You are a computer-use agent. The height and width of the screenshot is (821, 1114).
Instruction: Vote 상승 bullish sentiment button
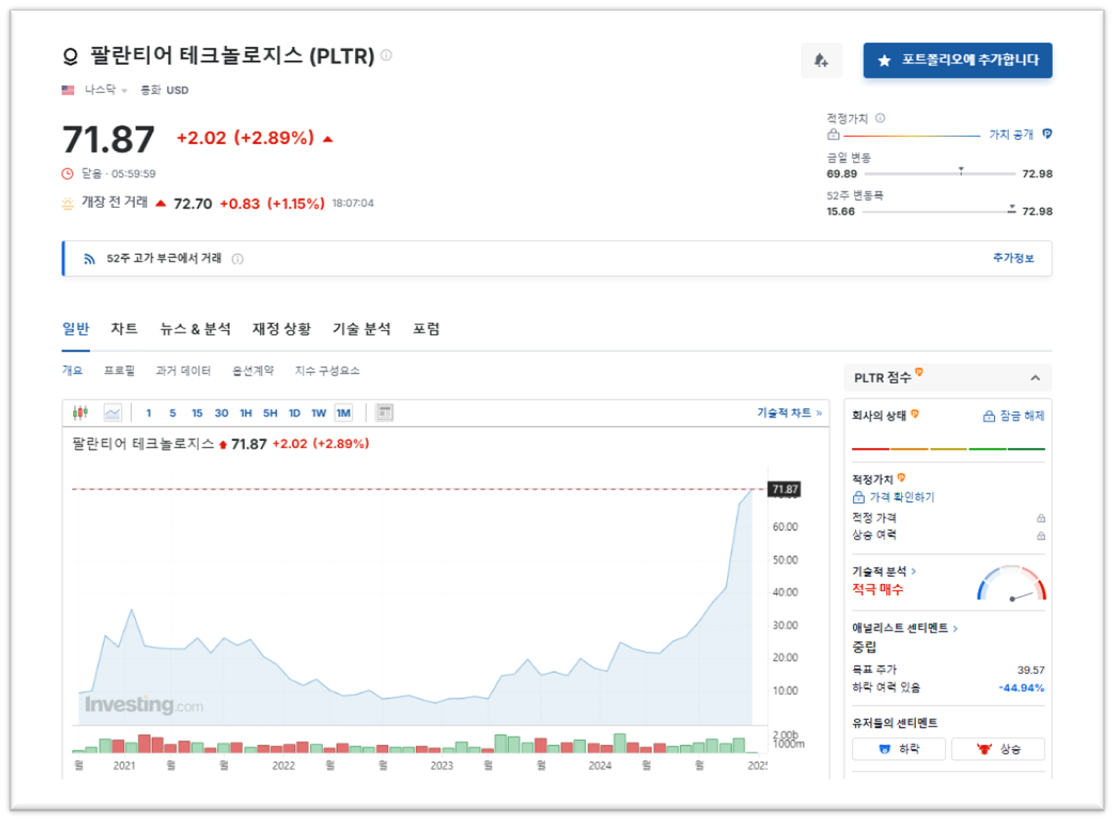998,749
